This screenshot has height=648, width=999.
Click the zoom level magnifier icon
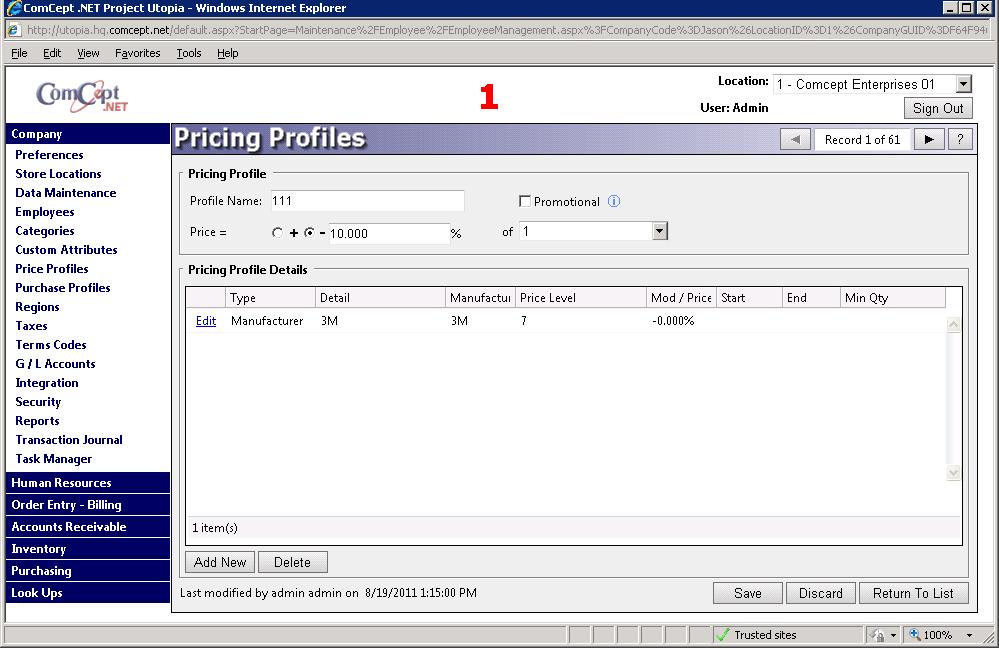[x=914, y=635]
